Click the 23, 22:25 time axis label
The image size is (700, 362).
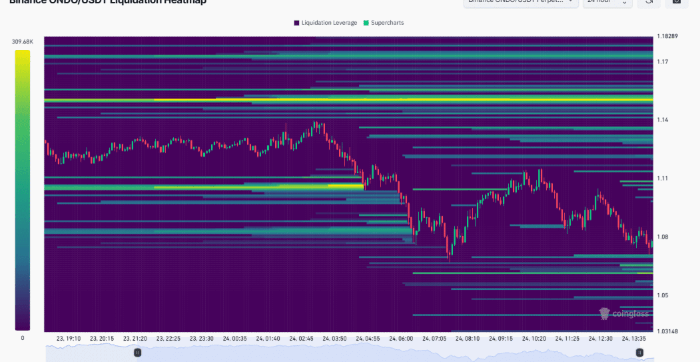168,339
